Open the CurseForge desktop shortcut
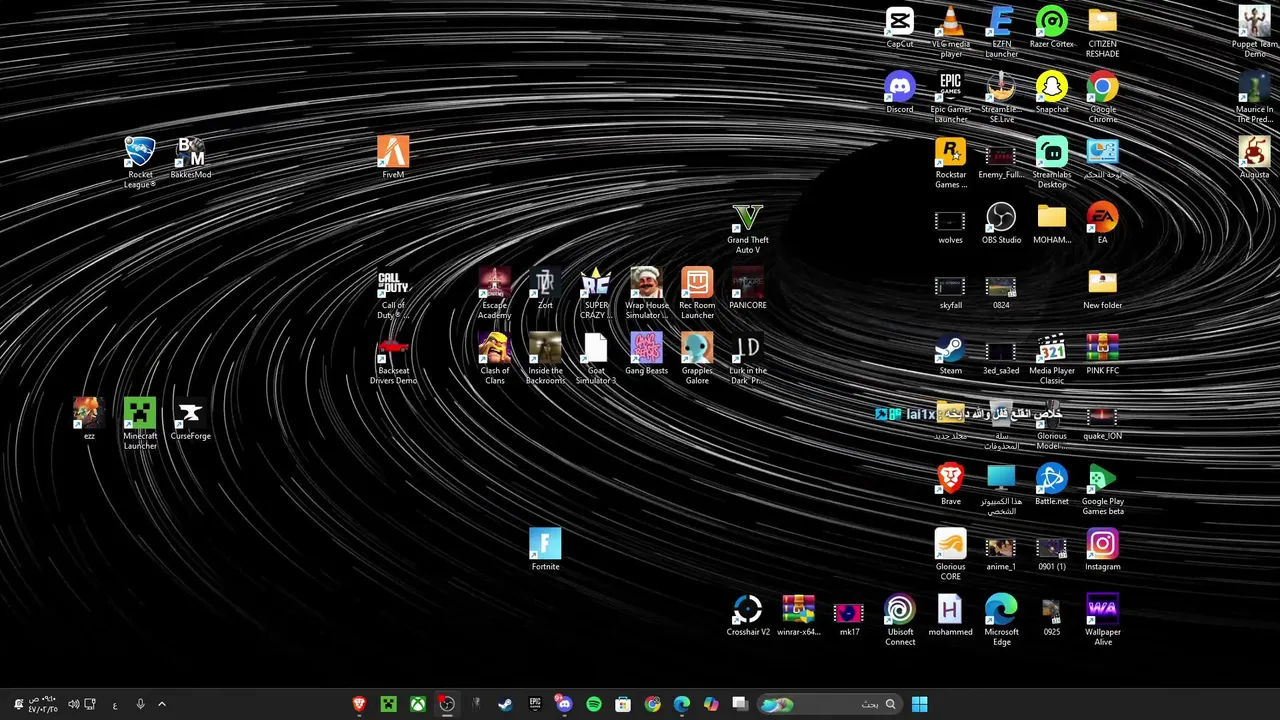This screenshot has width=1280, height=720. (x=190, y=420)
